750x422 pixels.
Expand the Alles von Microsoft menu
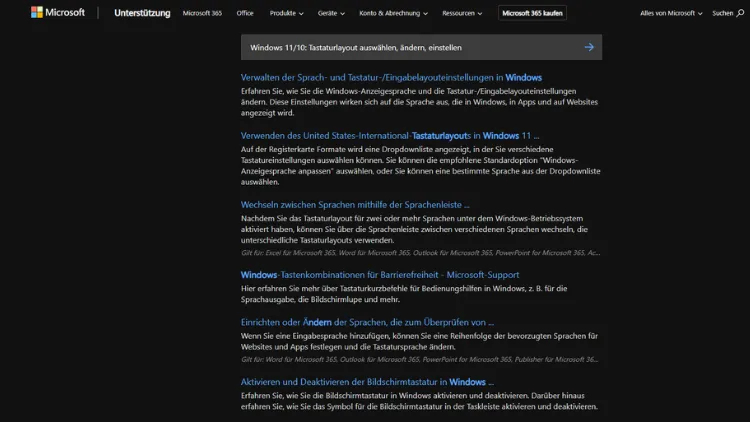coord(671,13)
